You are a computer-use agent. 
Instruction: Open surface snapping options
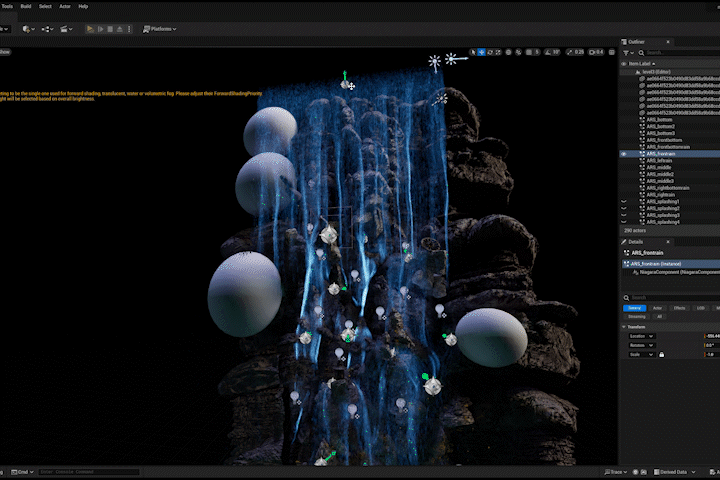[518, 52]
